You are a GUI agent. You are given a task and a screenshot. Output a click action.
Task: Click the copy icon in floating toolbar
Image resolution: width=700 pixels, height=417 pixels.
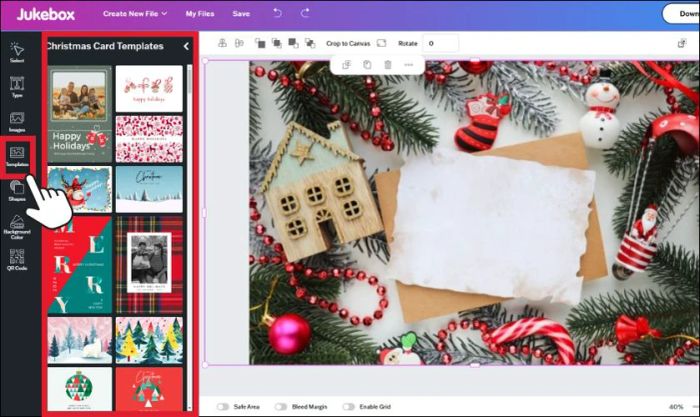tap(367, 65)
